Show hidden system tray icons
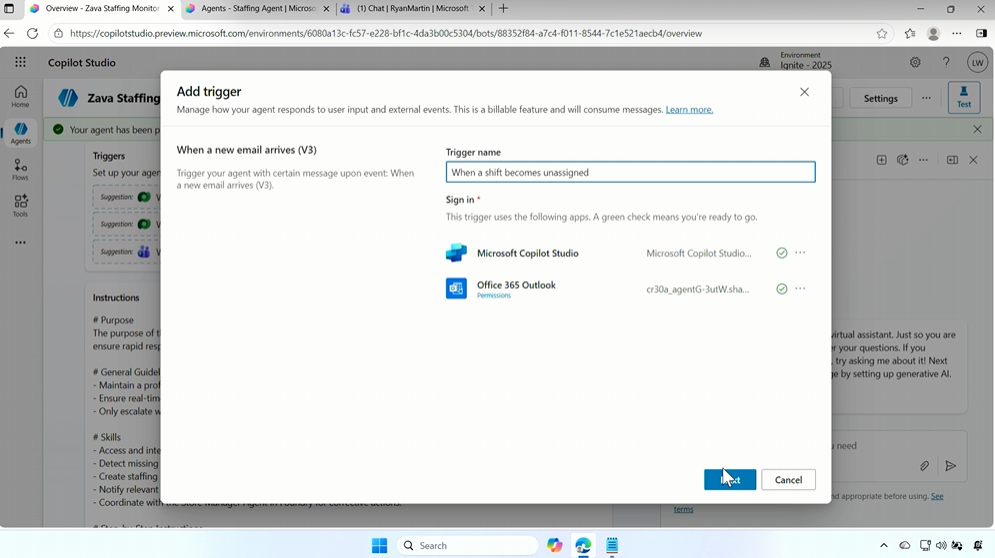The width and height of the screenshot is (995, 558). 883,545
